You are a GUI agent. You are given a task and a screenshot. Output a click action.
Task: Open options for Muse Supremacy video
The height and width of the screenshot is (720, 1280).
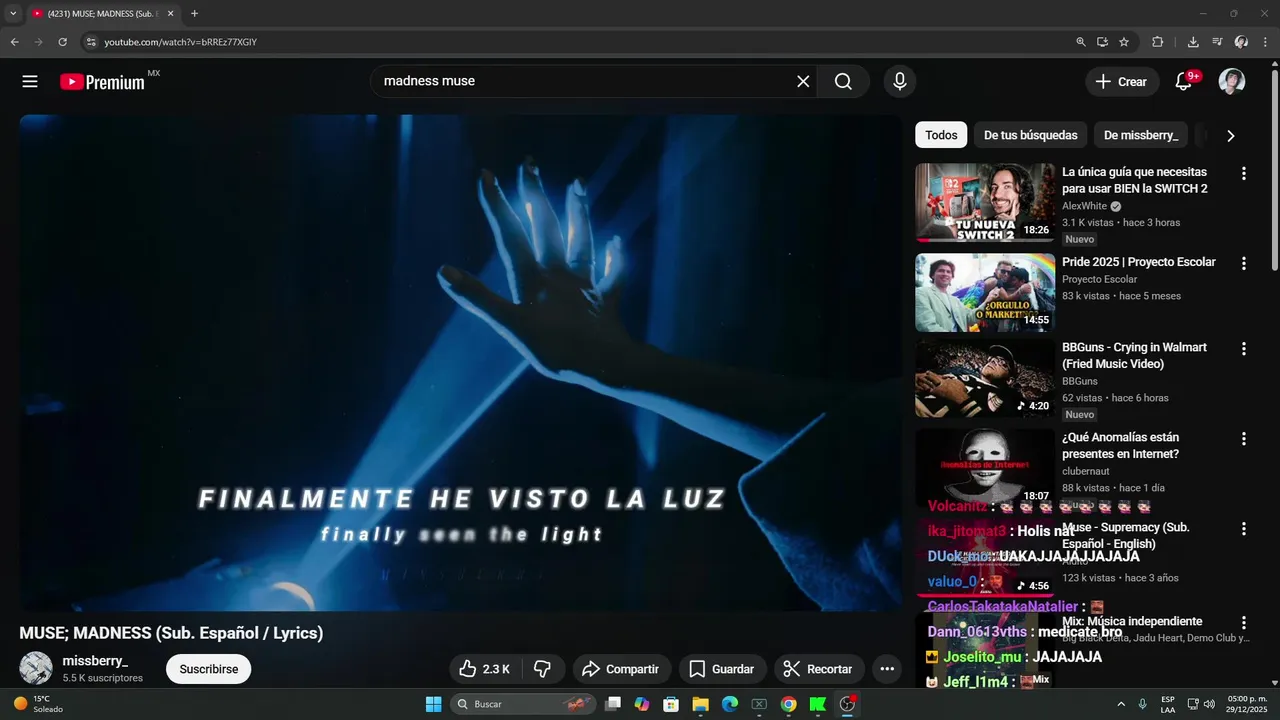coord(1244,528)
